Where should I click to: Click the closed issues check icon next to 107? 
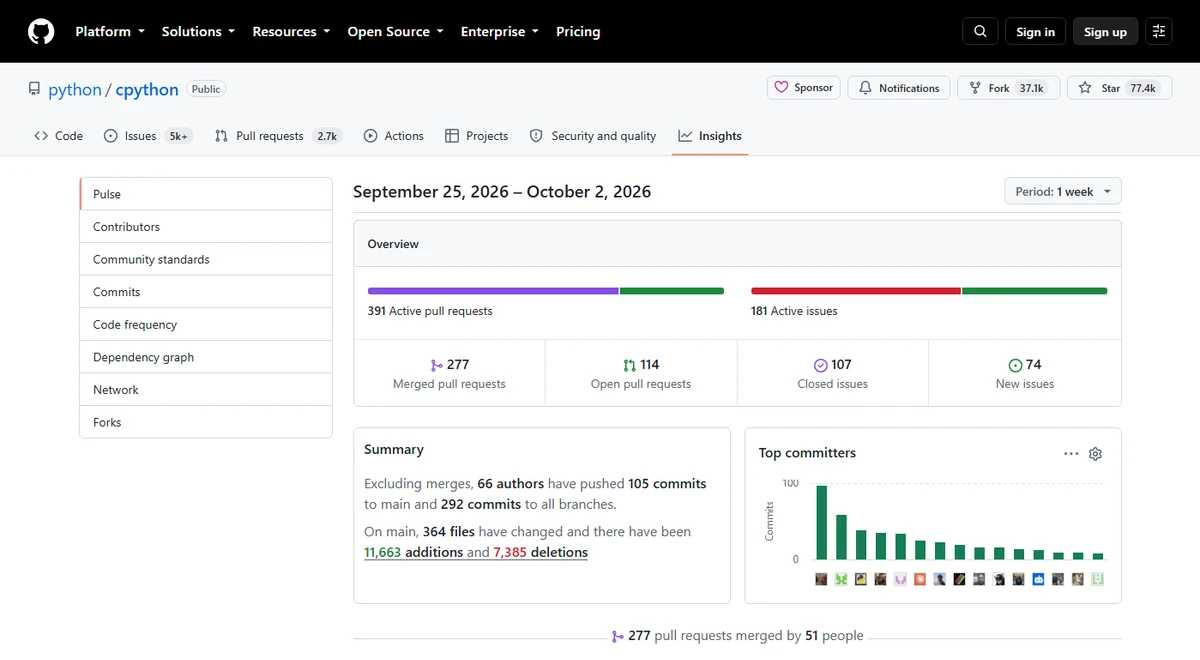coord(821,365)
